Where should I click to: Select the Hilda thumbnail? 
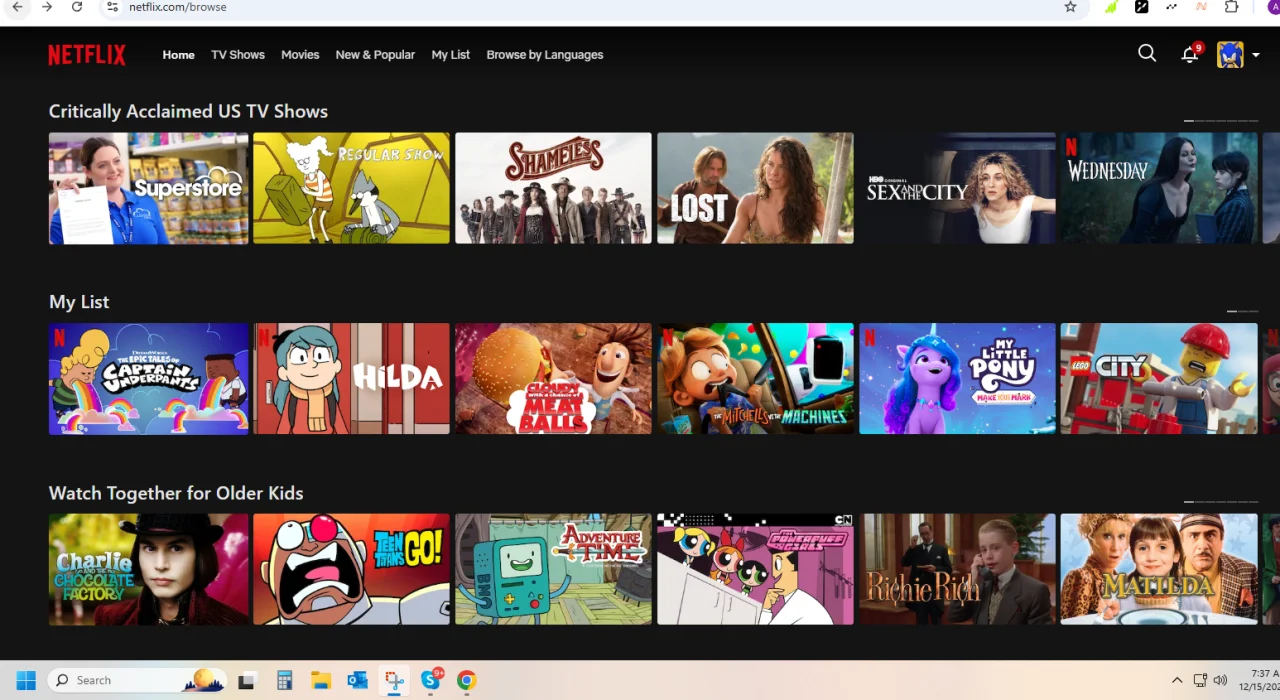point(351,379)
